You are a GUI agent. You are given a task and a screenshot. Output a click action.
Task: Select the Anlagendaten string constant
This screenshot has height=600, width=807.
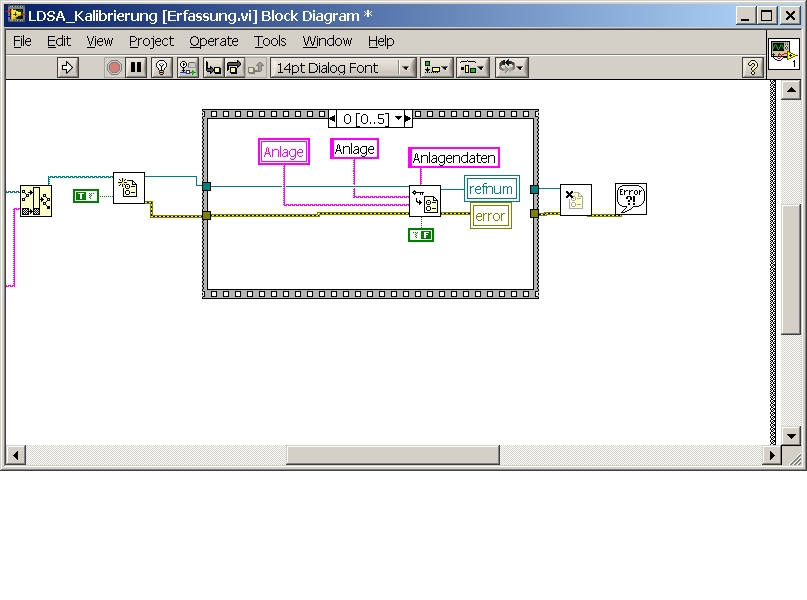tap(453, 157)
